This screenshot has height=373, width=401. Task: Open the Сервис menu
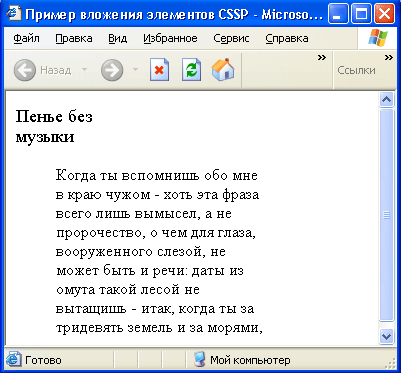pos(231,39)
